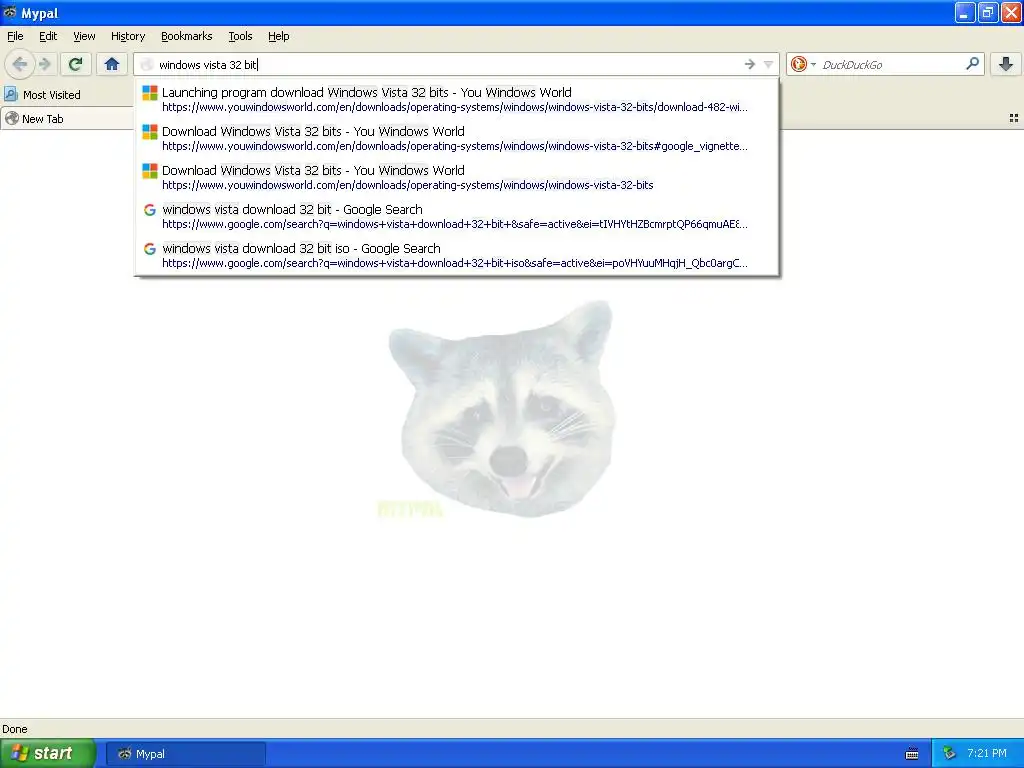Reload the current page
The height and width of the screenshot is (768, 1024).
point(76,64)
